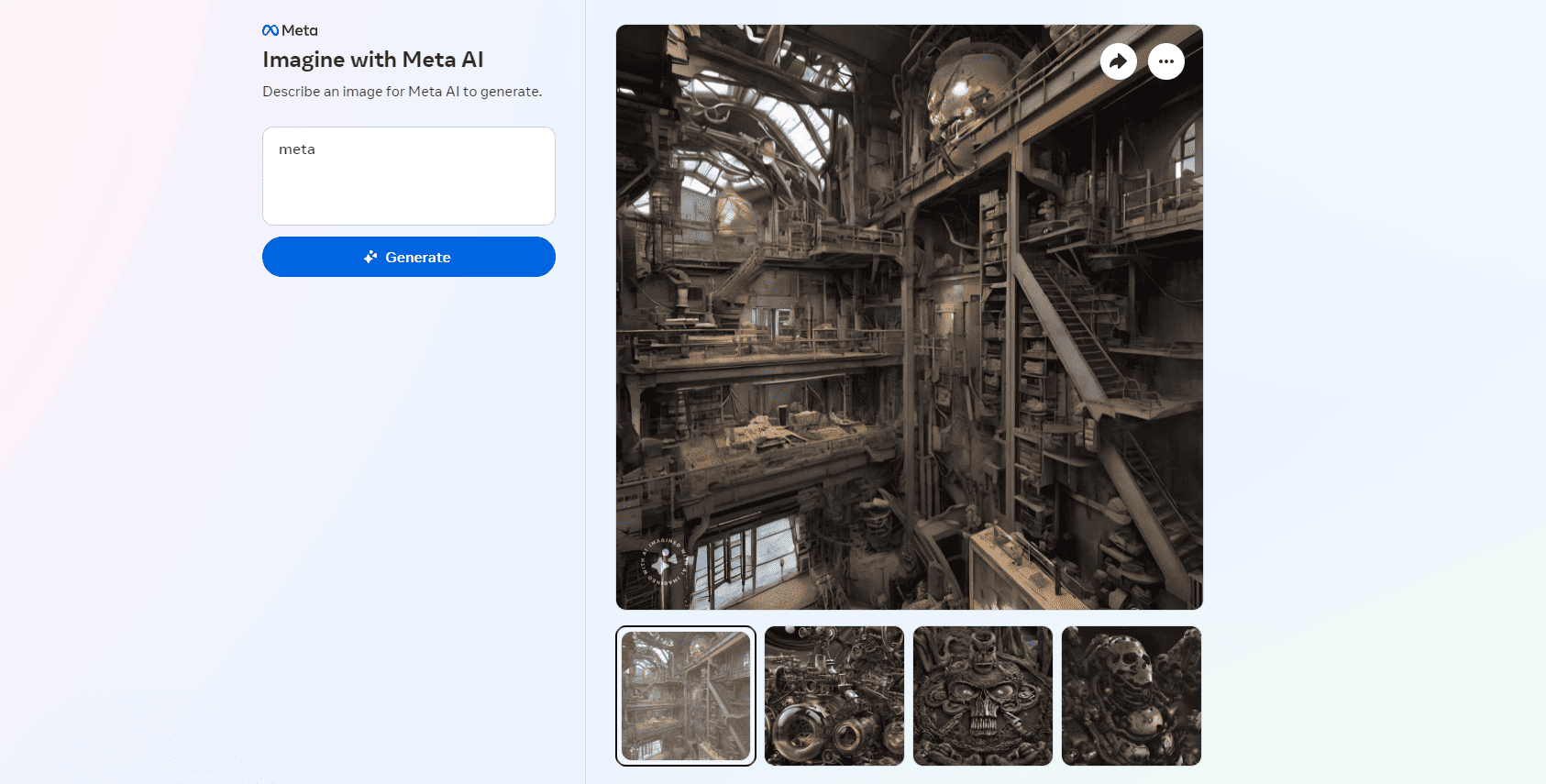Focus the prompt text box containing "meta"
Viewport: 1546px width, 784px height.
pos(409,176)
